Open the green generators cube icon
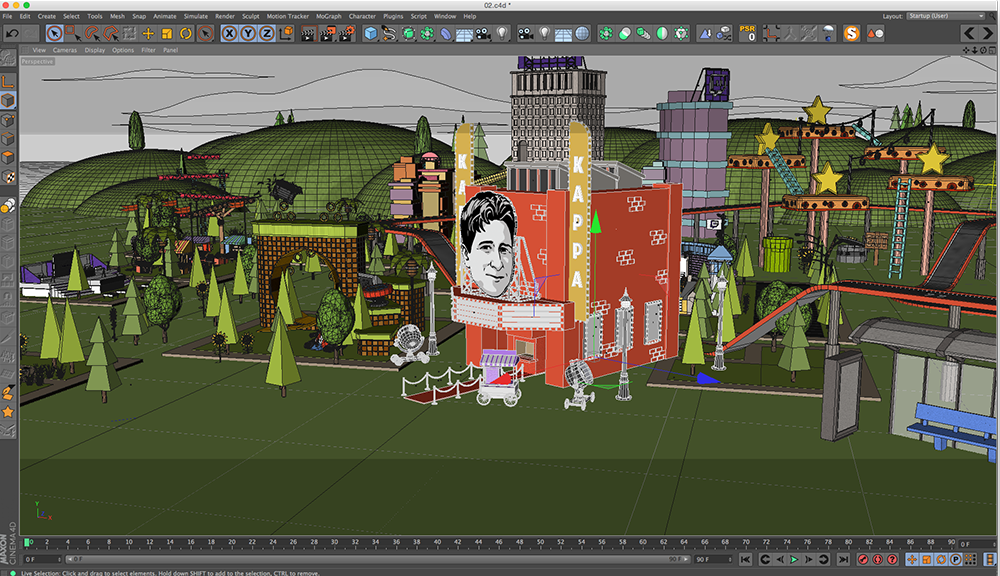This screenshot has height=576, width=1000. [x=408, y=33]
